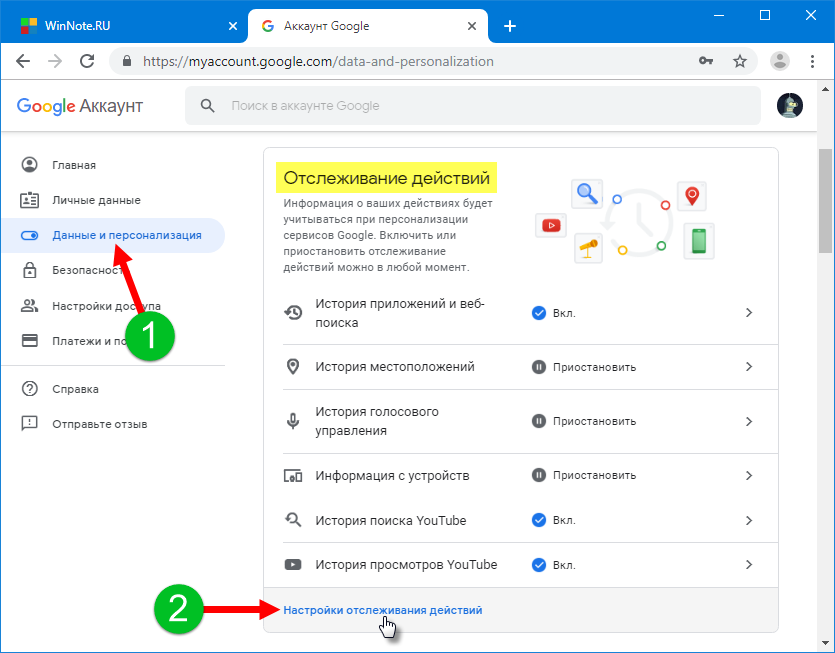This screenshot has height=653, width=835.
Task: Open Главная in sidebar menu
Action: pos(74,165)
